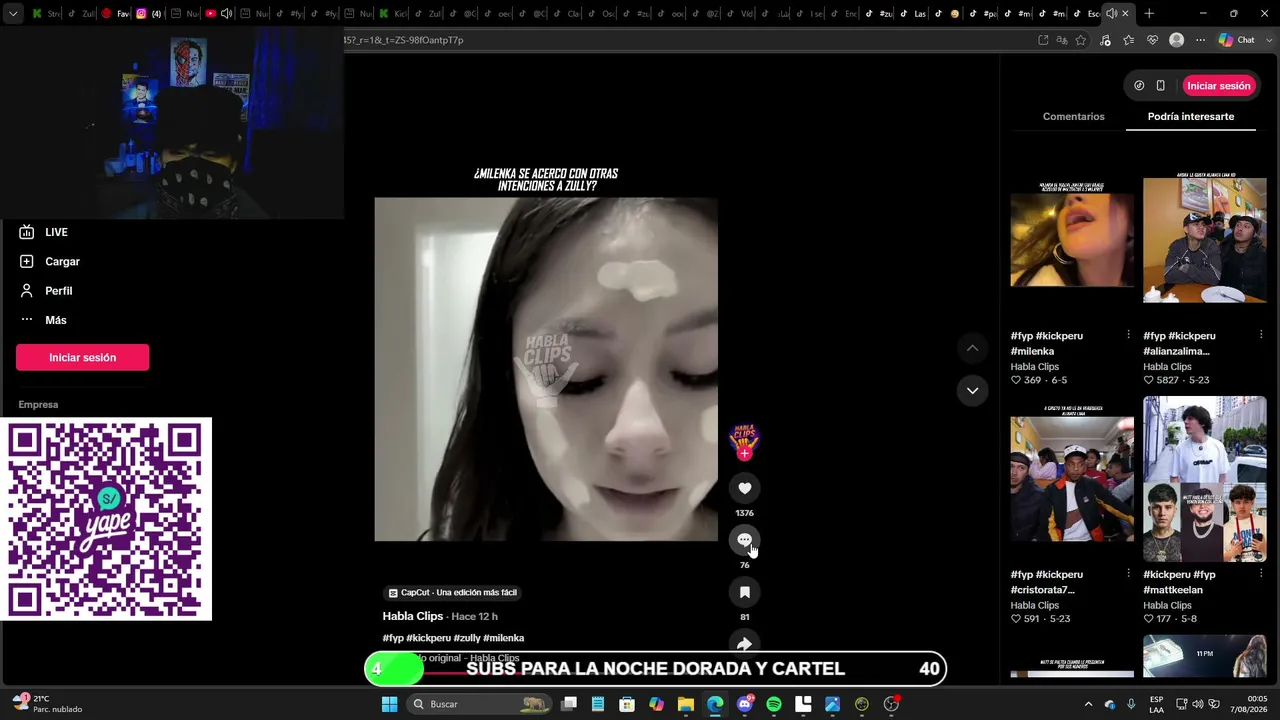This screenshot has height=720, width=1280.
Task: Open OBS Studio from the taskbar
Action: point(891,704)
